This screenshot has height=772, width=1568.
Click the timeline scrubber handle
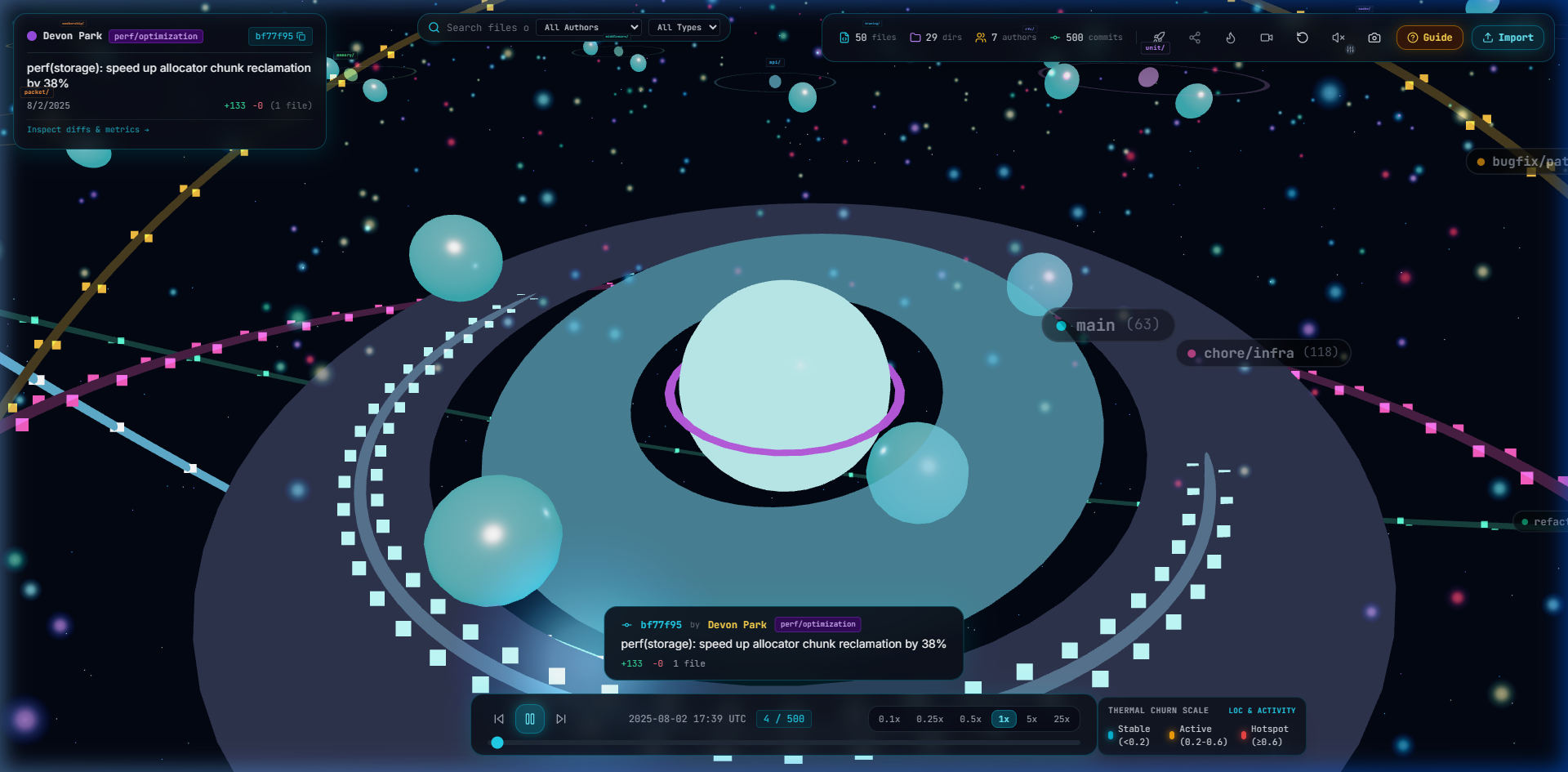tap(497, 743)
